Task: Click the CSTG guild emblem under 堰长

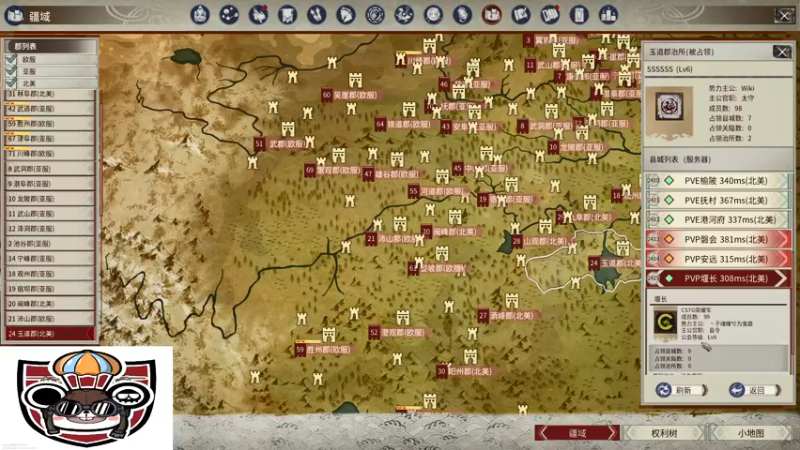Action: tap(665, 322)
